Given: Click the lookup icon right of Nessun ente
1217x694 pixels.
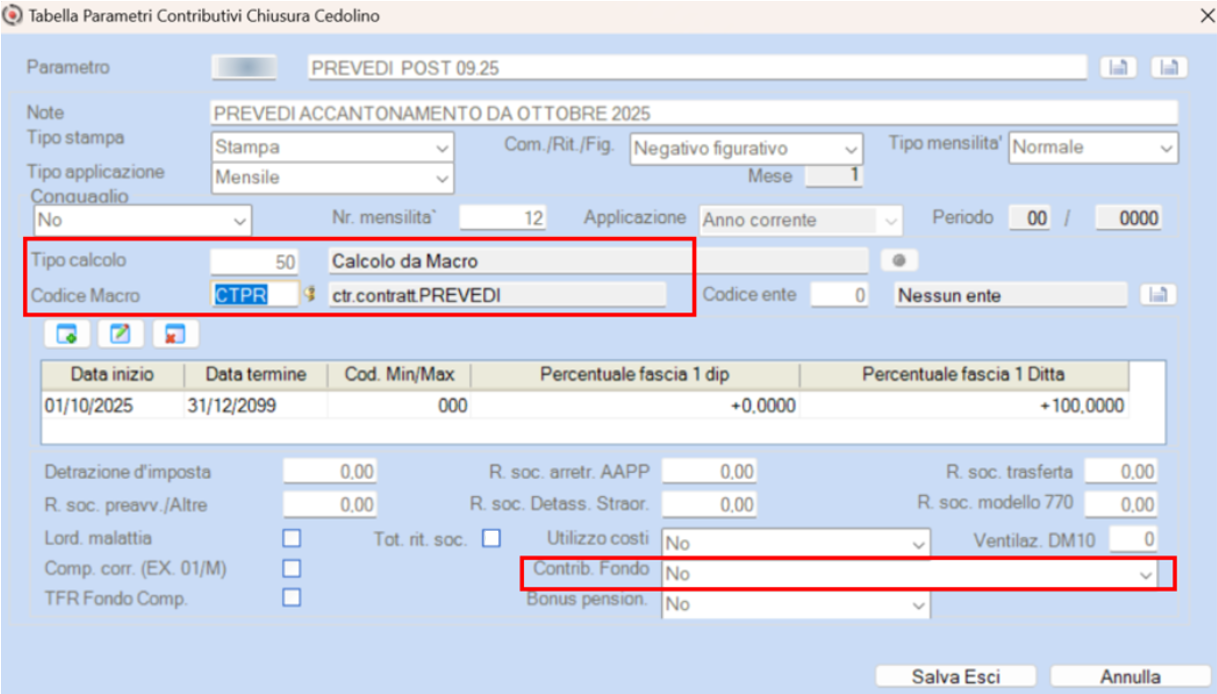Looking at the screenshot, I should [1158, 294].
